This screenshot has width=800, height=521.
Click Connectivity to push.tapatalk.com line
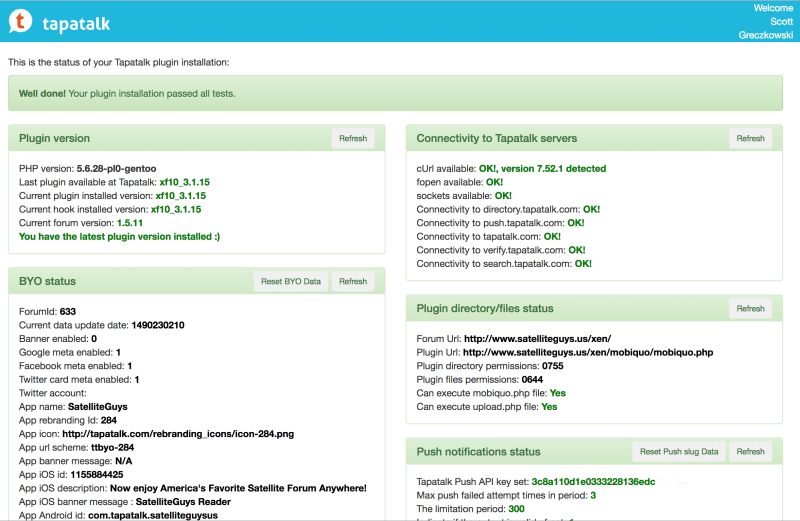click(x=501, y=223)
